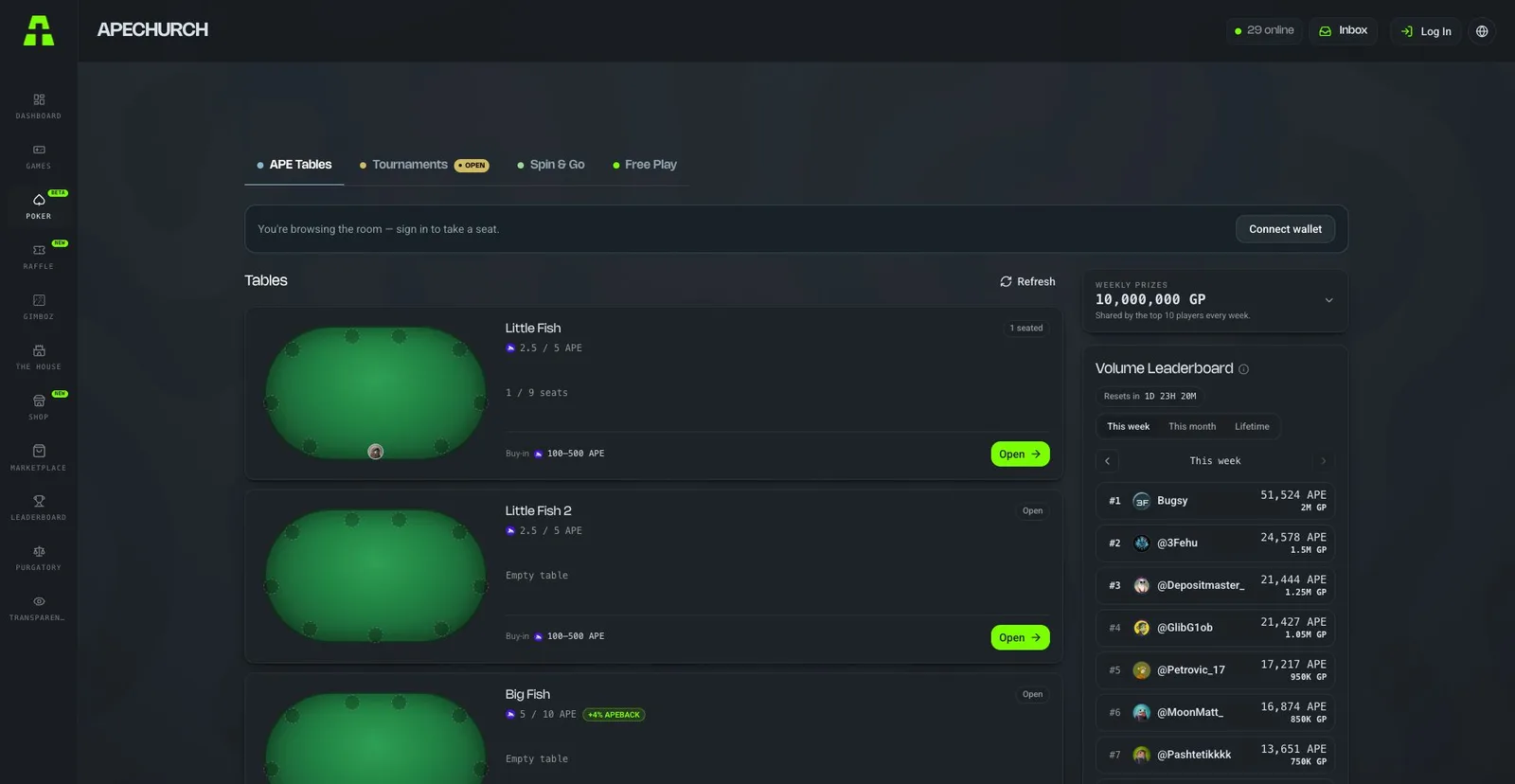Open the Shop sidebar icon
This screenshot has width=1515, height=784.
pos(39,401)
